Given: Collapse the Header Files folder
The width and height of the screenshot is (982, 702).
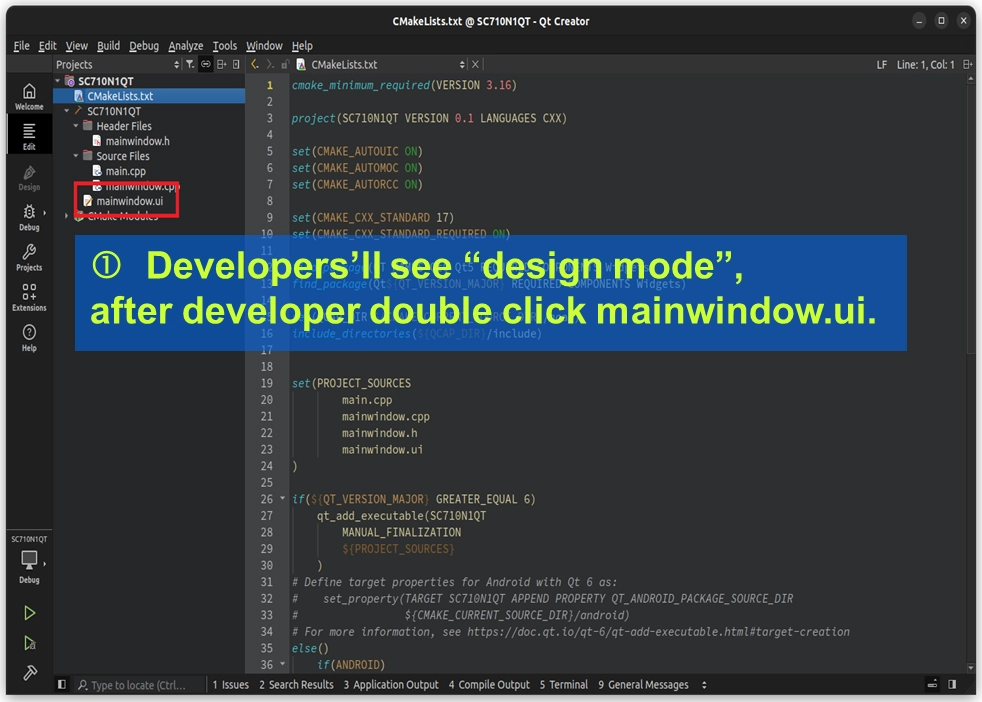Looking at the screenshot, I should coord(76,126).
